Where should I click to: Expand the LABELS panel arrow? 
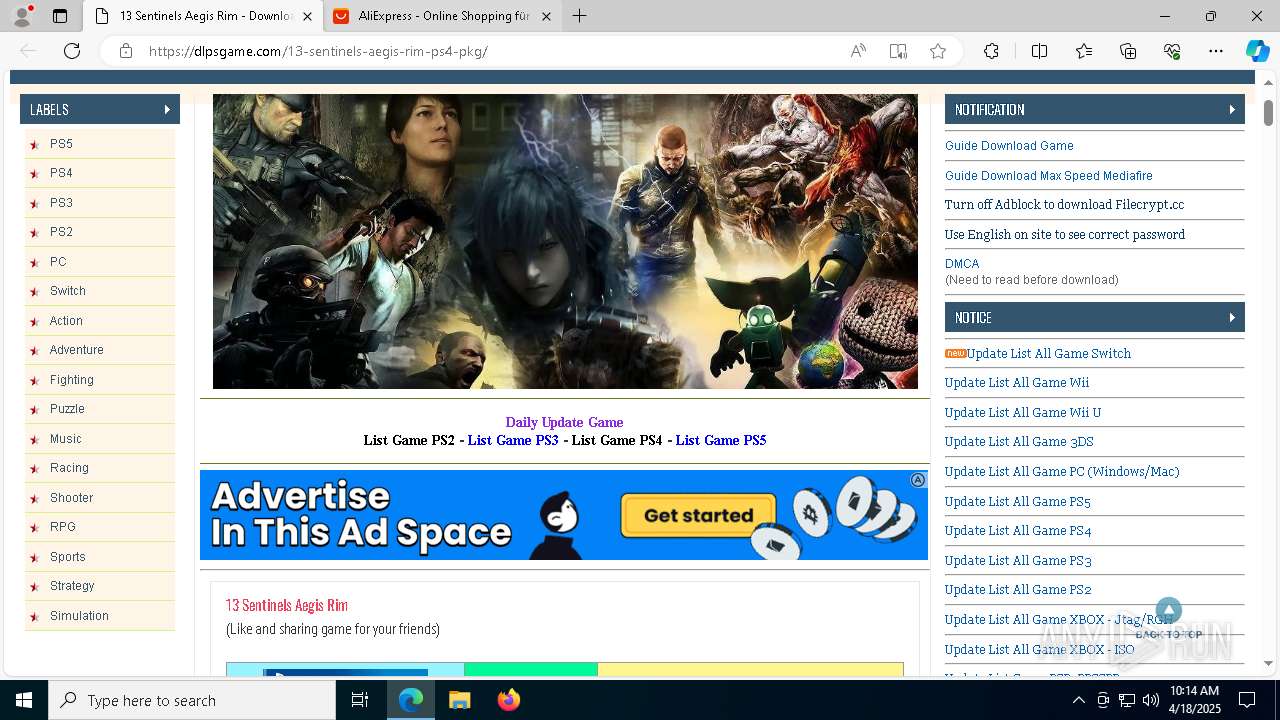167,109
